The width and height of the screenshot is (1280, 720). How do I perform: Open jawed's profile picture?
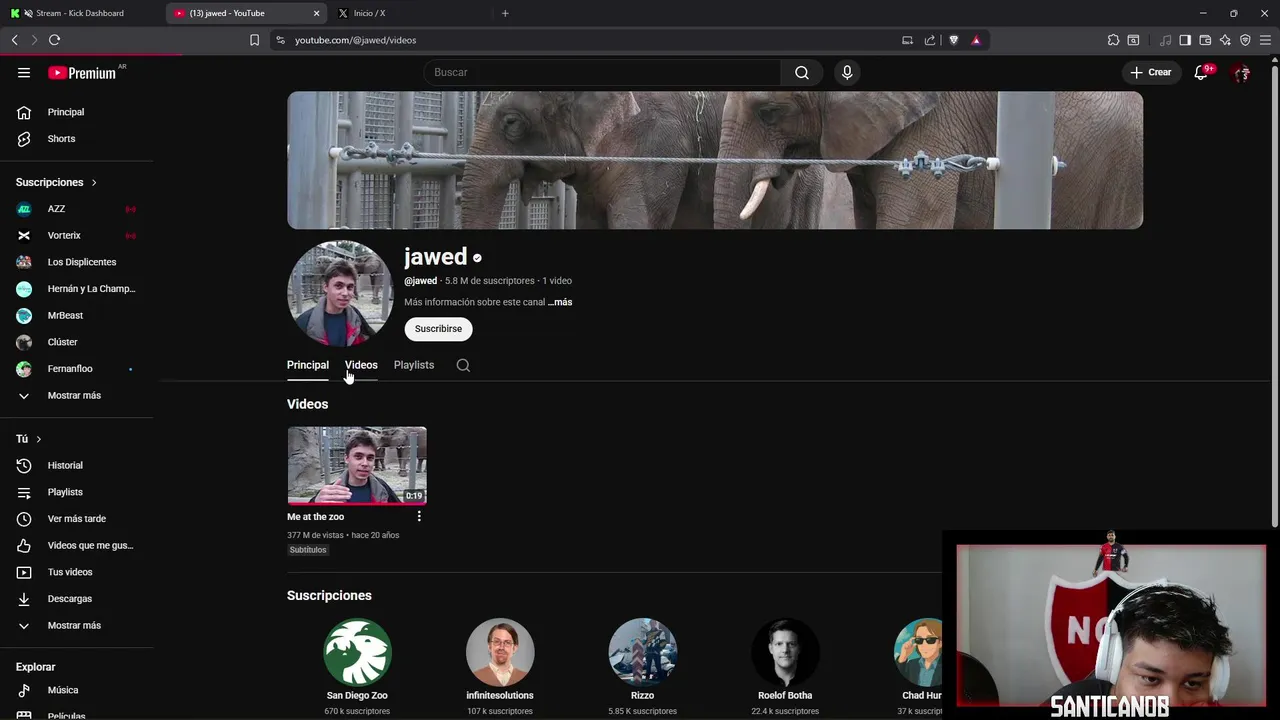pyautogui.click(x=340, y=293)
